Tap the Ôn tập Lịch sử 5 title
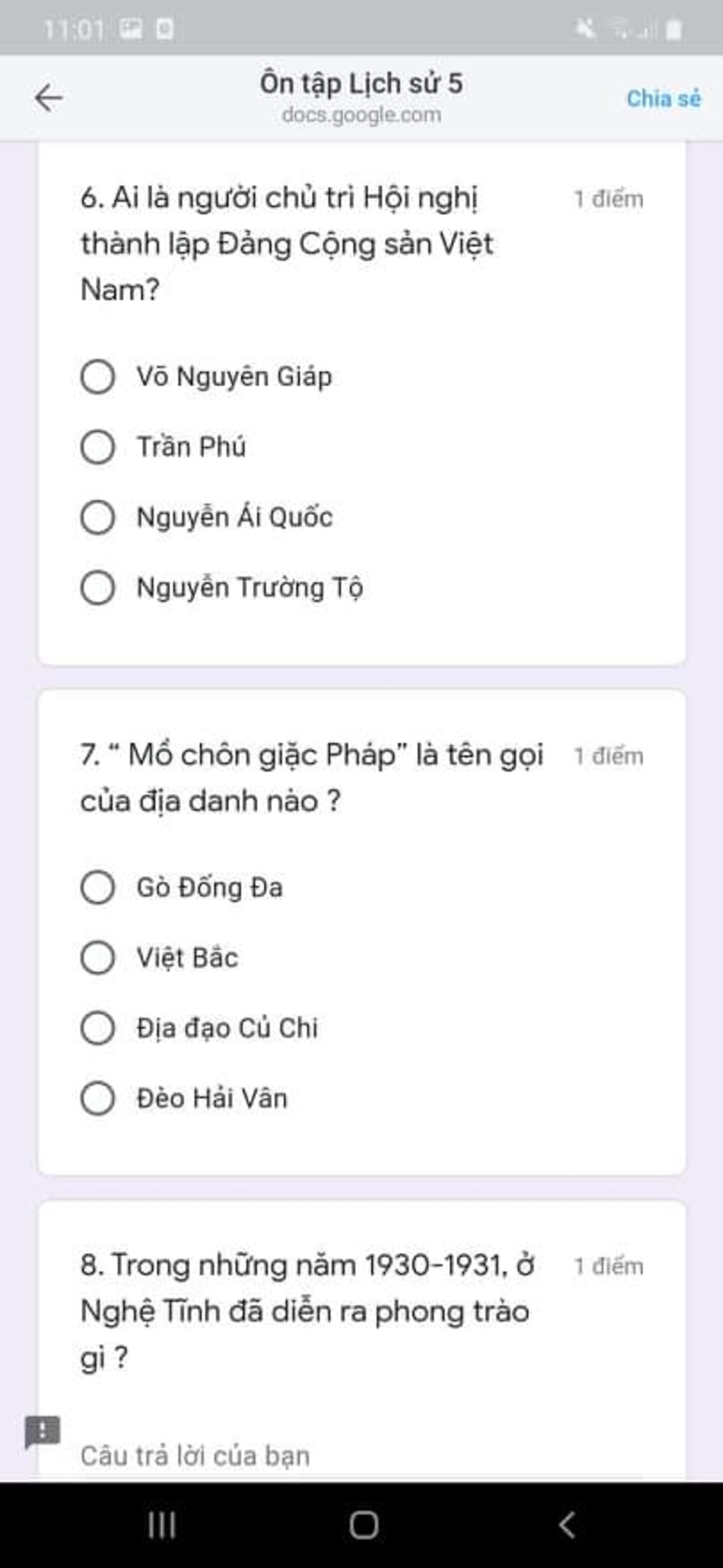The height and width of the screenshot is (1568, 723). [x=361, y=83]
